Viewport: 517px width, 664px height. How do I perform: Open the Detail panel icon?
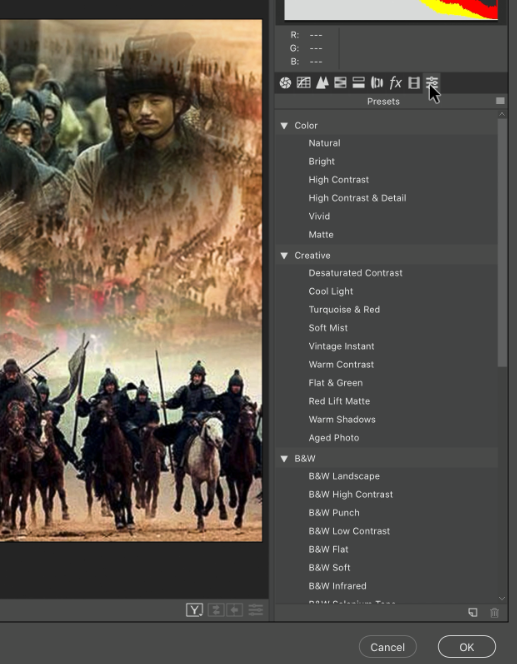(x=322, y=83)
